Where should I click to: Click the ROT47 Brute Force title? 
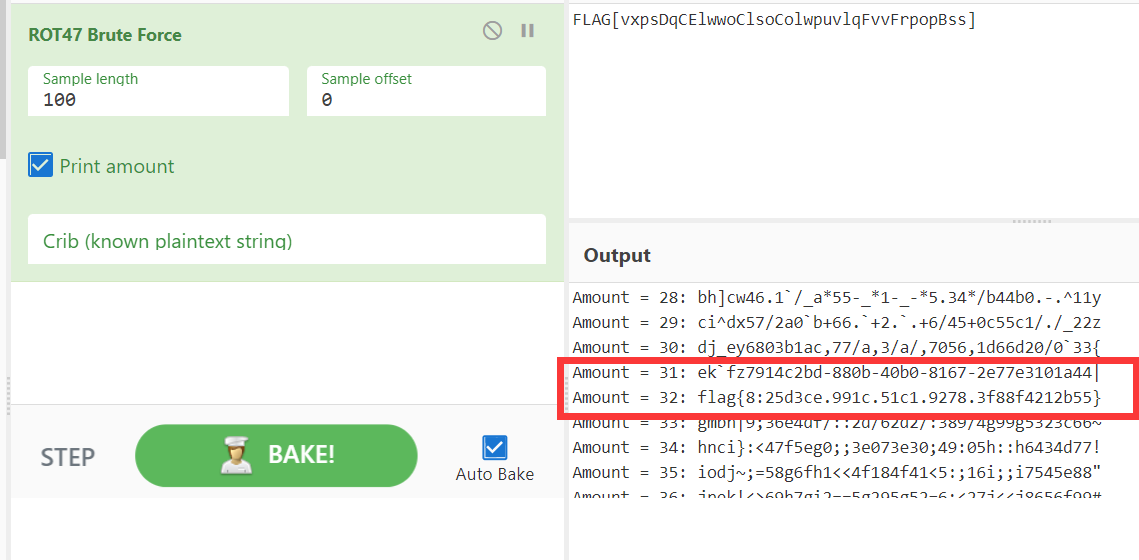click(105, 35)
